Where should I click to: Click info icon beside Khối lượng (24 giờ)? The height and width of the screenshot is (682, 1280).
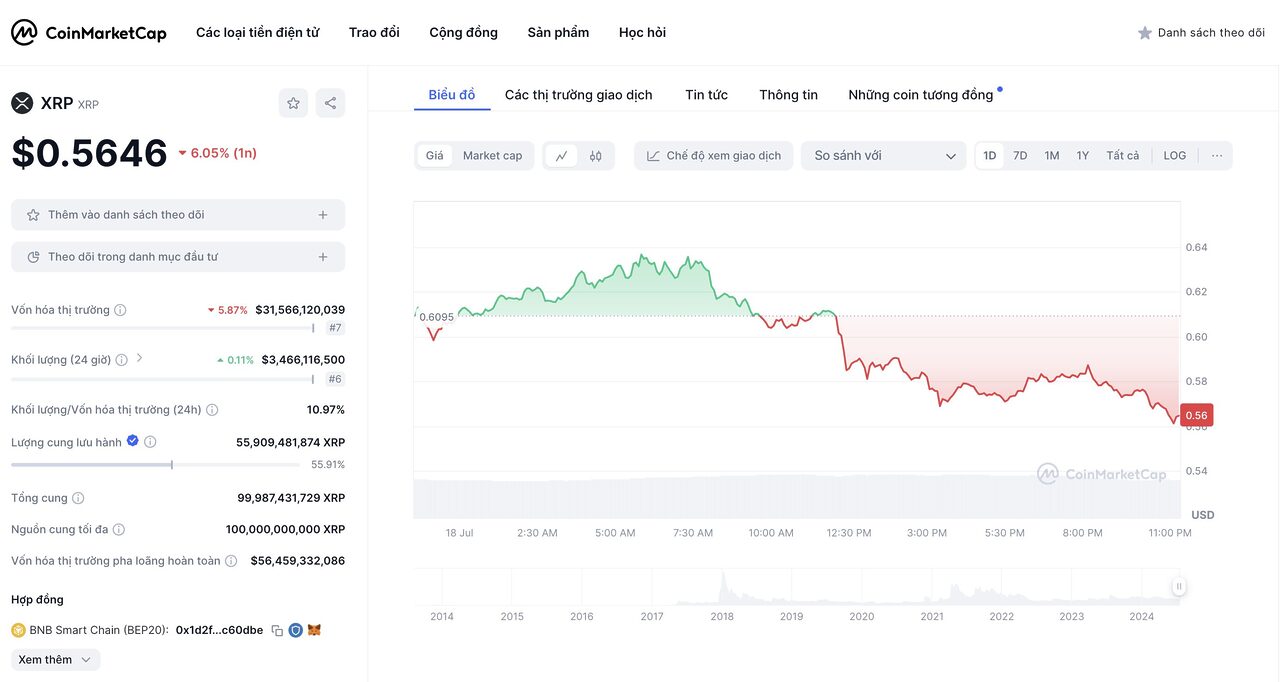pyautogui.click(x=121, y=360)
